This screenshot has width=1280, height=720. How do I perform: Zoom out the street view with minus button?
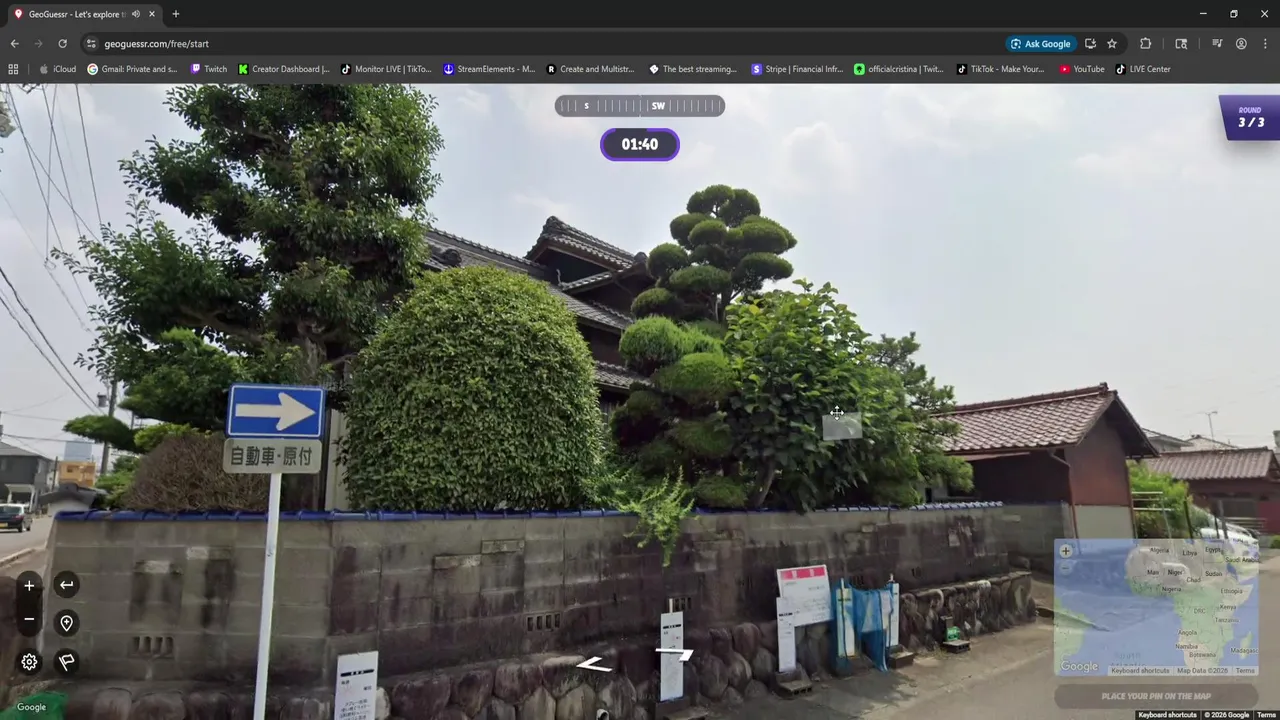[x=29, y=620]
